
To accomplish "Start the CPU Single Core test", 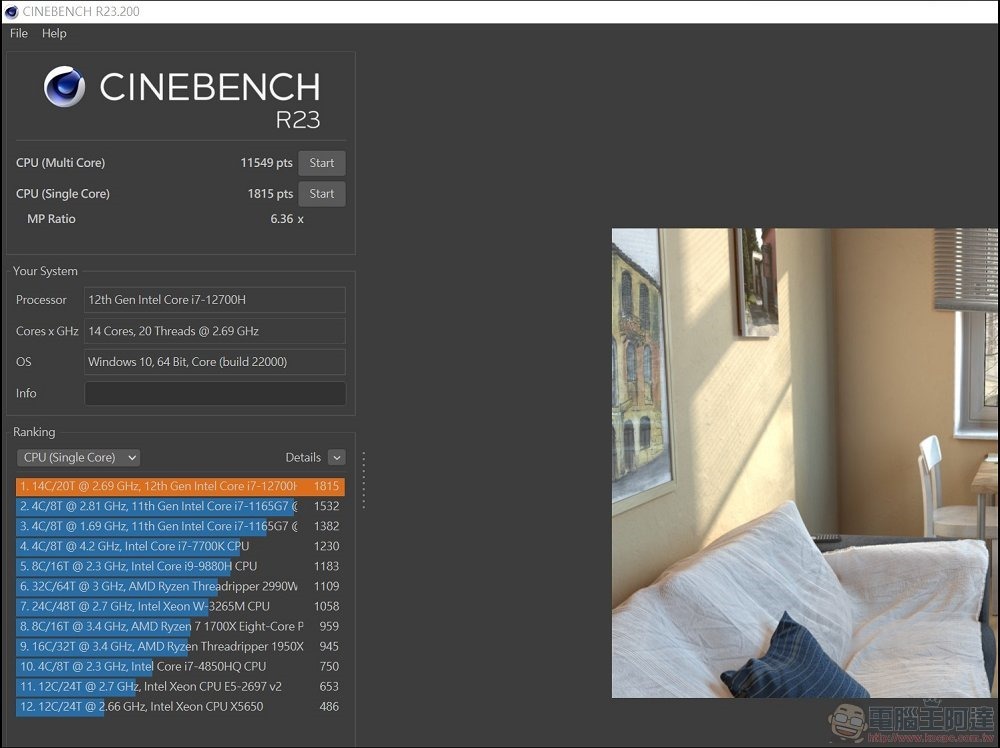I will click(x=321, y=194).
